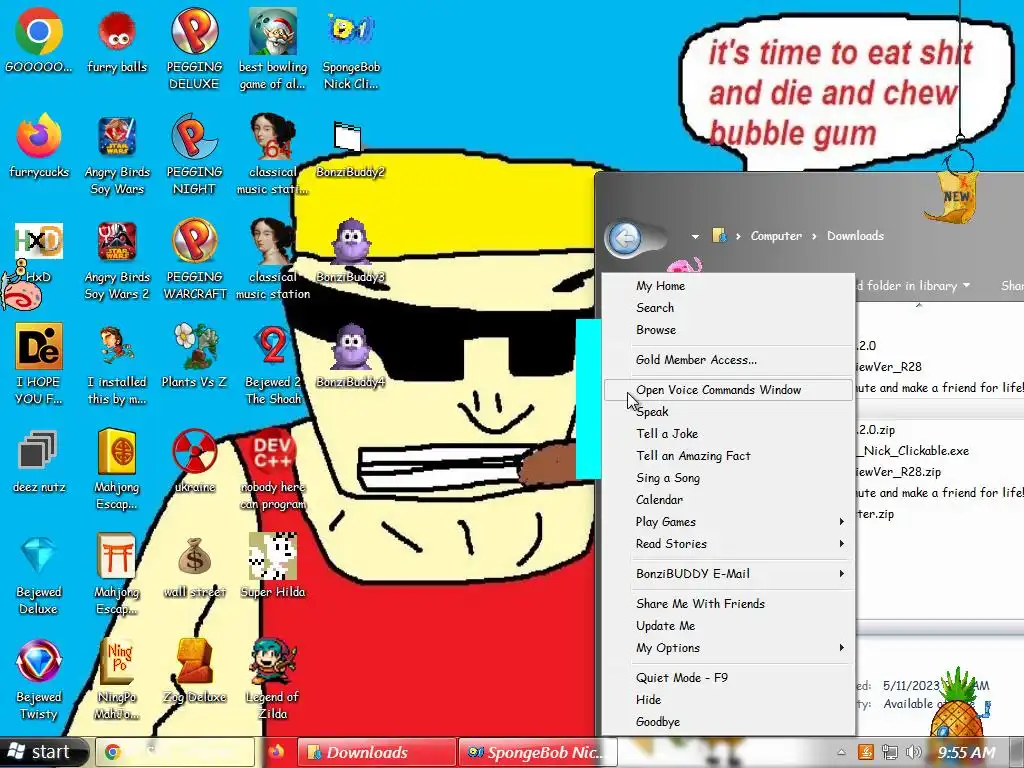Open the wall street money bag icon

[195, 567]
